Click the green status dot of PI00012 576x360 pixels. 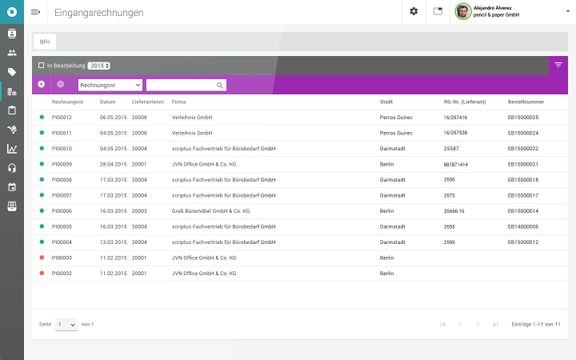[x=42, y=117]
